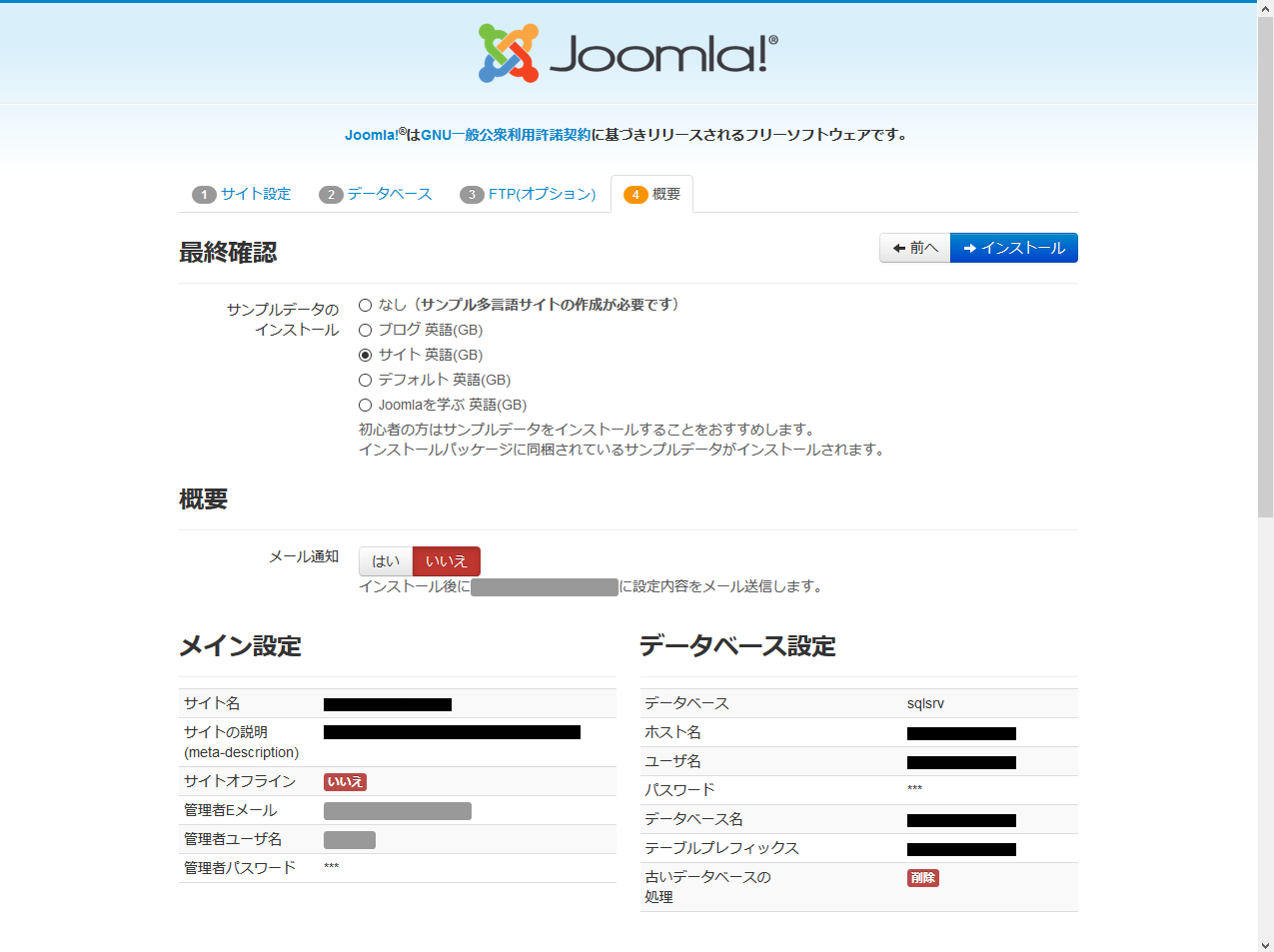Click the サイト名 row label
1274x952 pixels.
(212, 703)
